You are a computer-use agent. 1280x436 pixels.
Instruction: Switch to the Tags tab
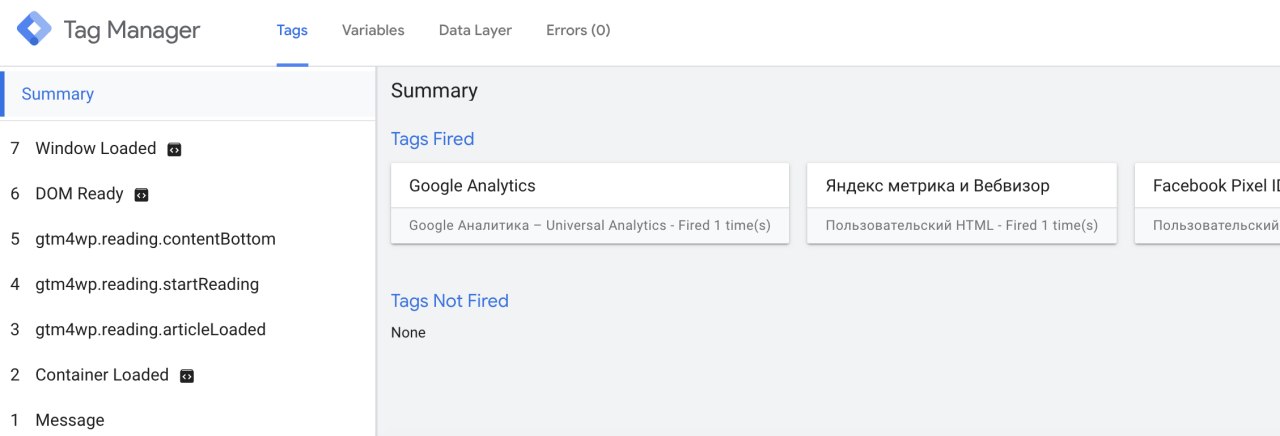(x=292, y=30)
